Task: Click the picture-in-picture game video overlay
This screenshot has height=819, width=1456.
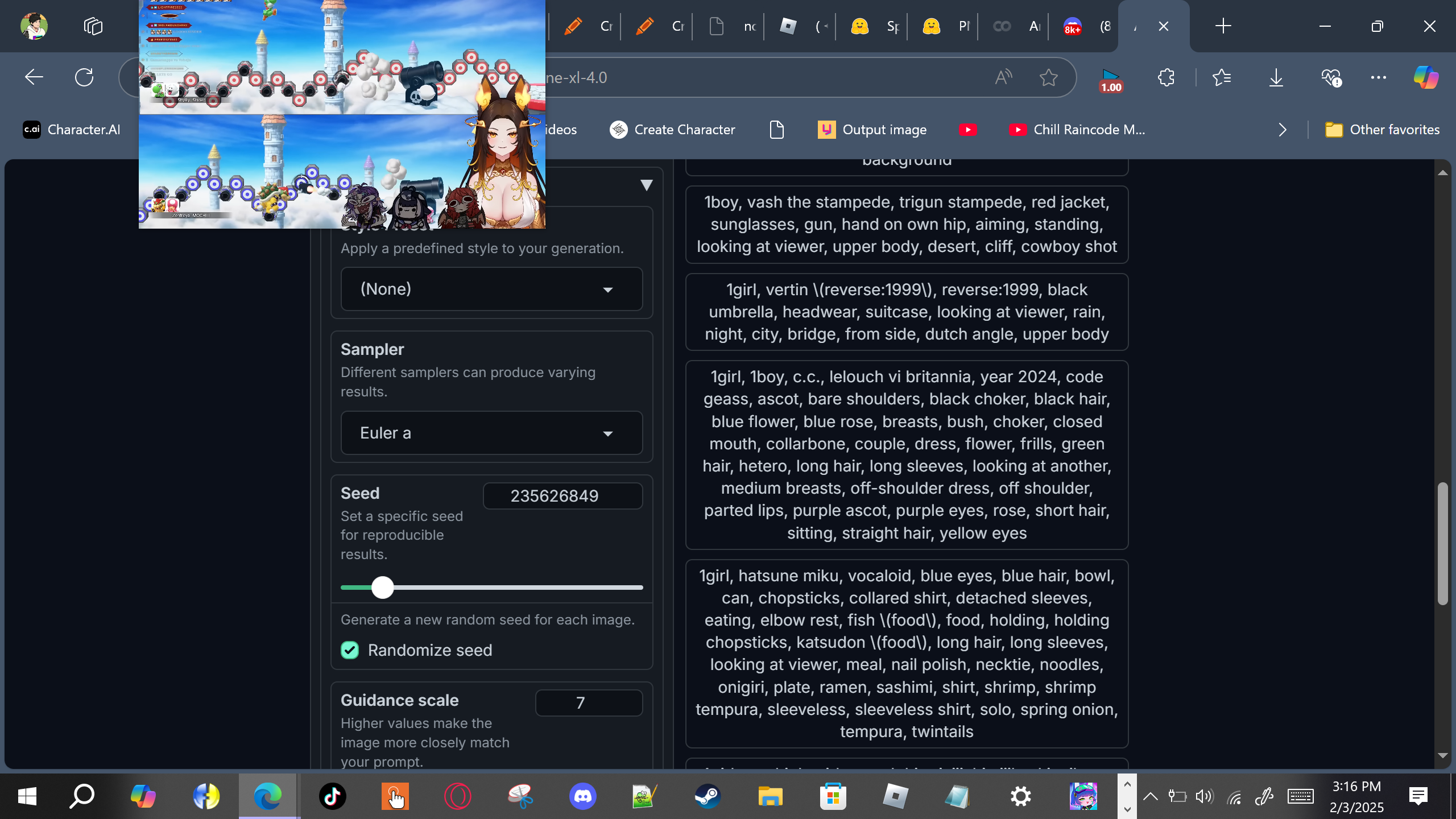Action: (x=342, y=114)
